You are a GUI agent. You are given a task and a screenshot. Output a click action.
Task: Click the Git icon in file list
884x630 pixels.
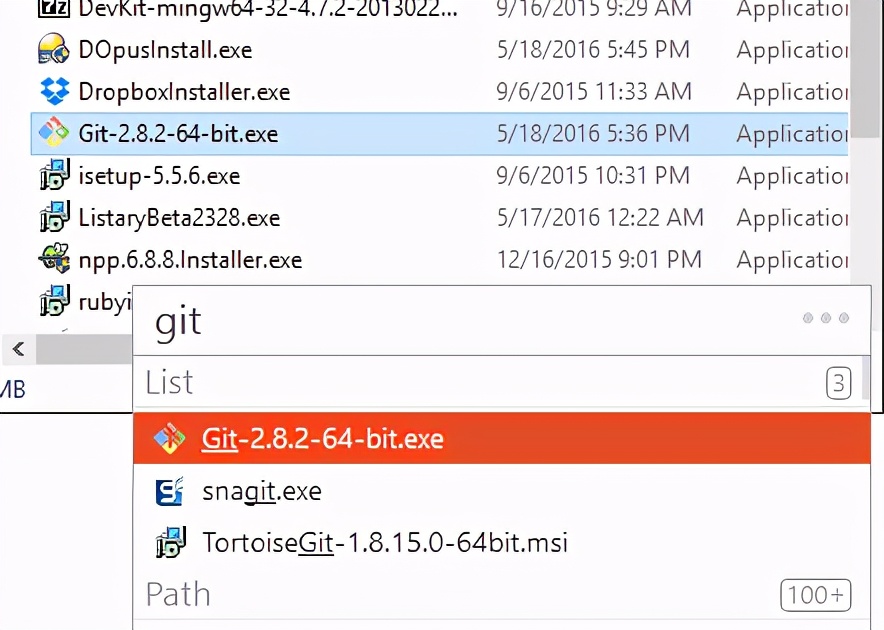[x=52, y=133]
